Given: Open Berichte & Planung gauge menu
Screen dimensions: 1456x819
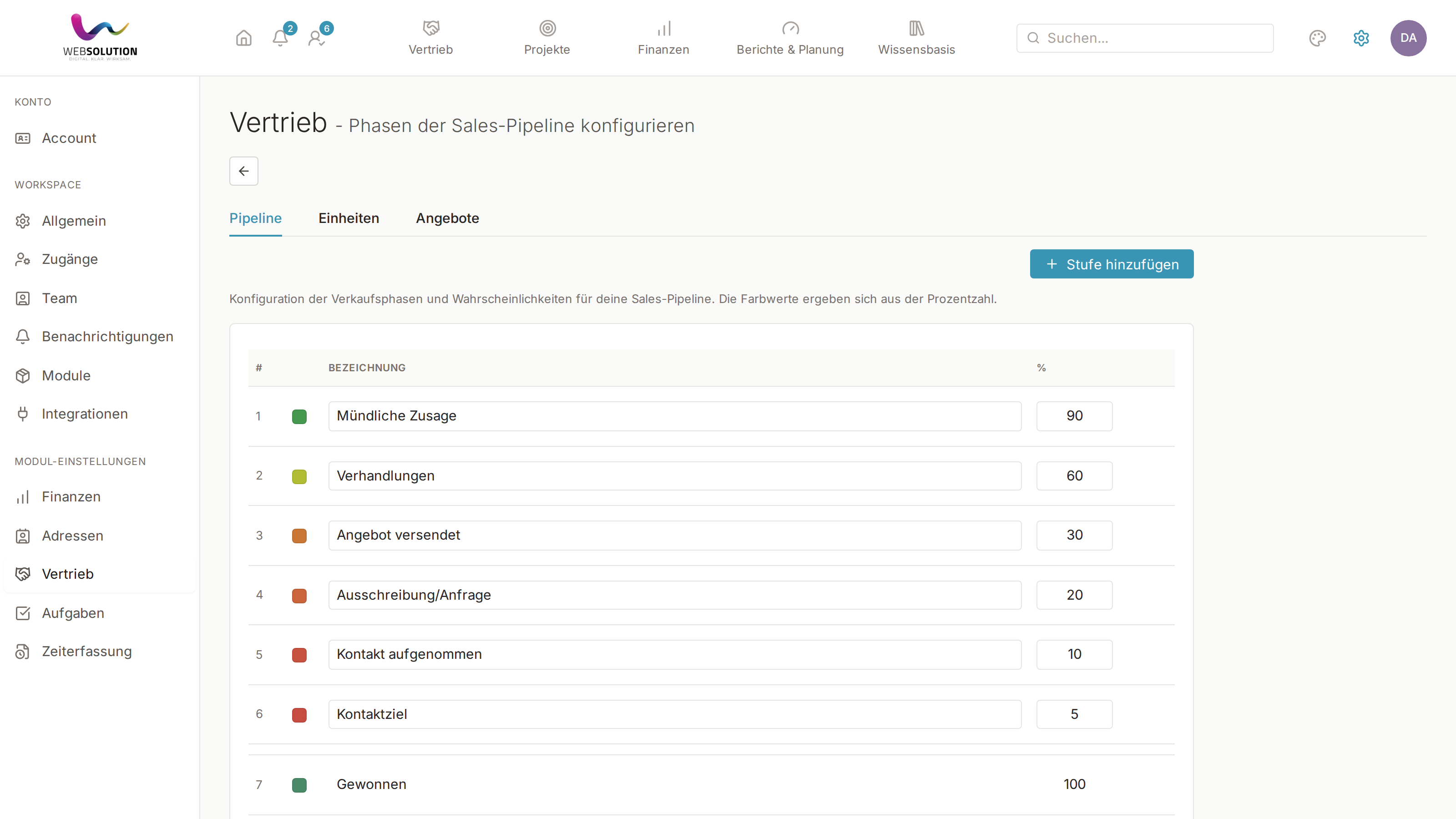Looking at the screenshot, I should (790, 38).
